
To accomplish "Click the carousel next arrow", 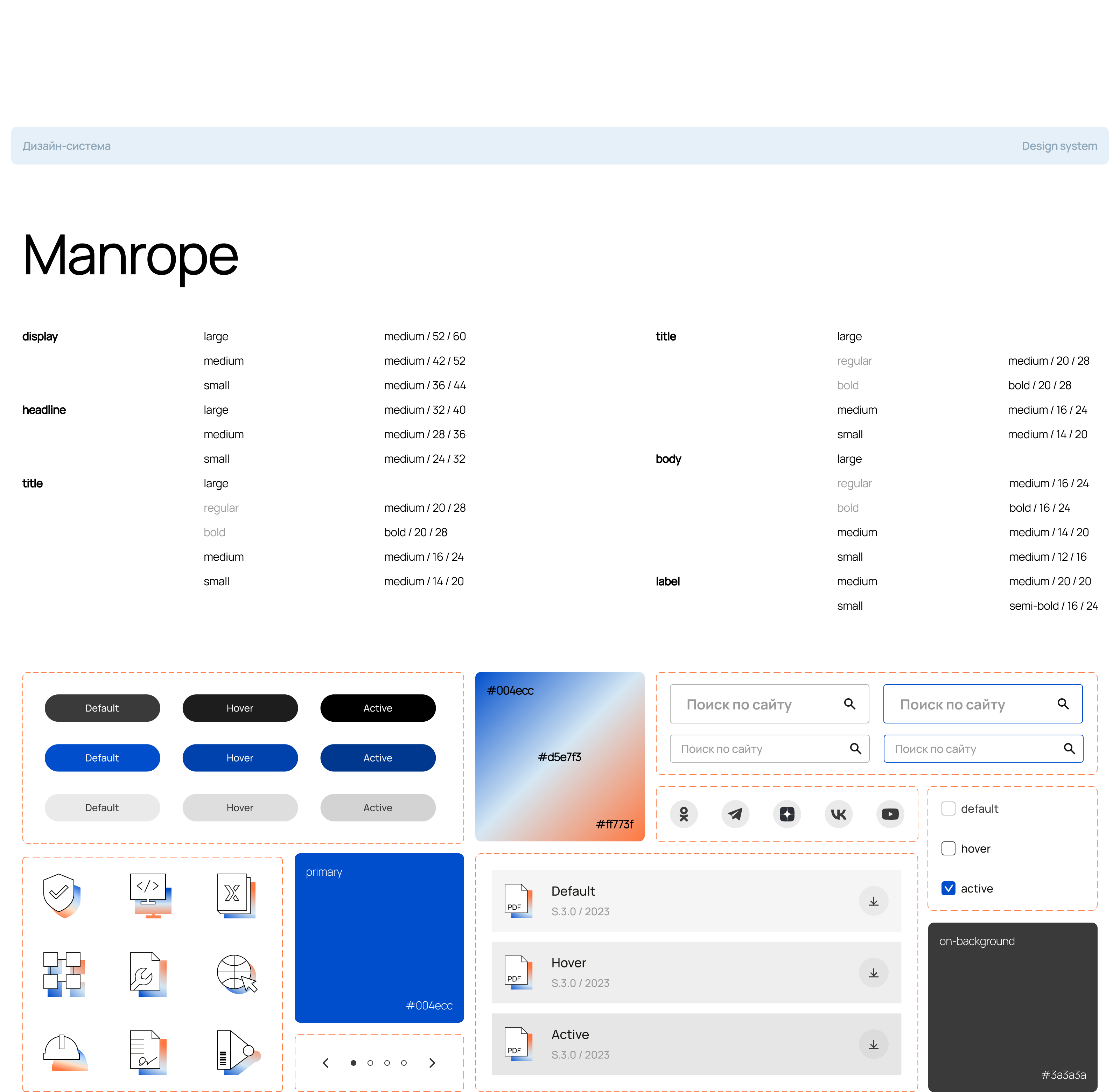I will coord(432,1063).
